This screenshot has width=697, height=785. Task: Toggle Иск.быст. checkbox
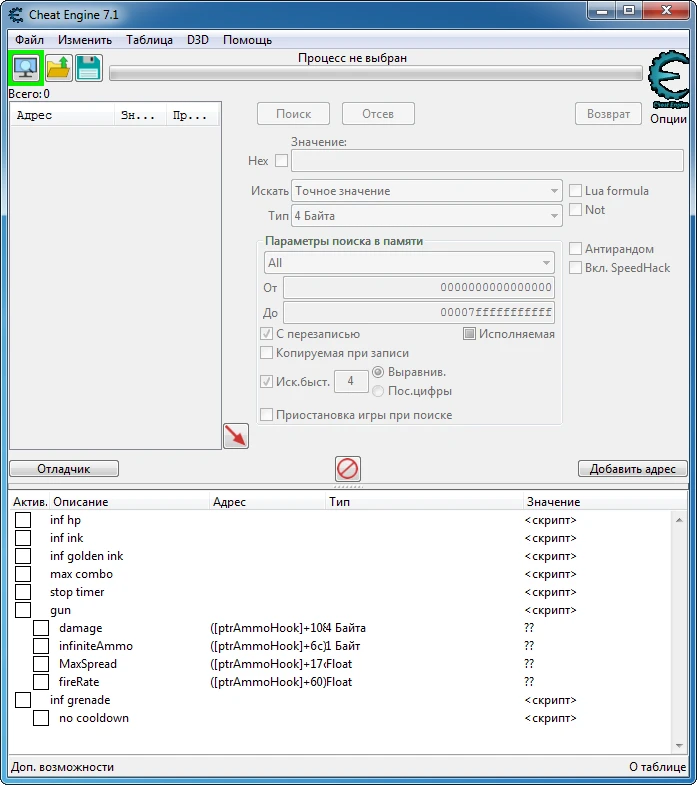[x=266, y=382]
